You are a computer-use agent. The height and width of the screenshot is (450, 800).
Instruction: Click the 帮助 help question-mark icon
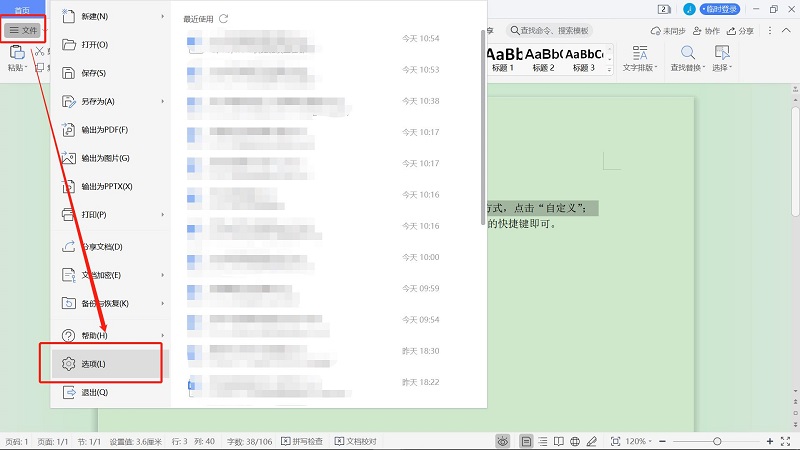click(x=68, y=335)
